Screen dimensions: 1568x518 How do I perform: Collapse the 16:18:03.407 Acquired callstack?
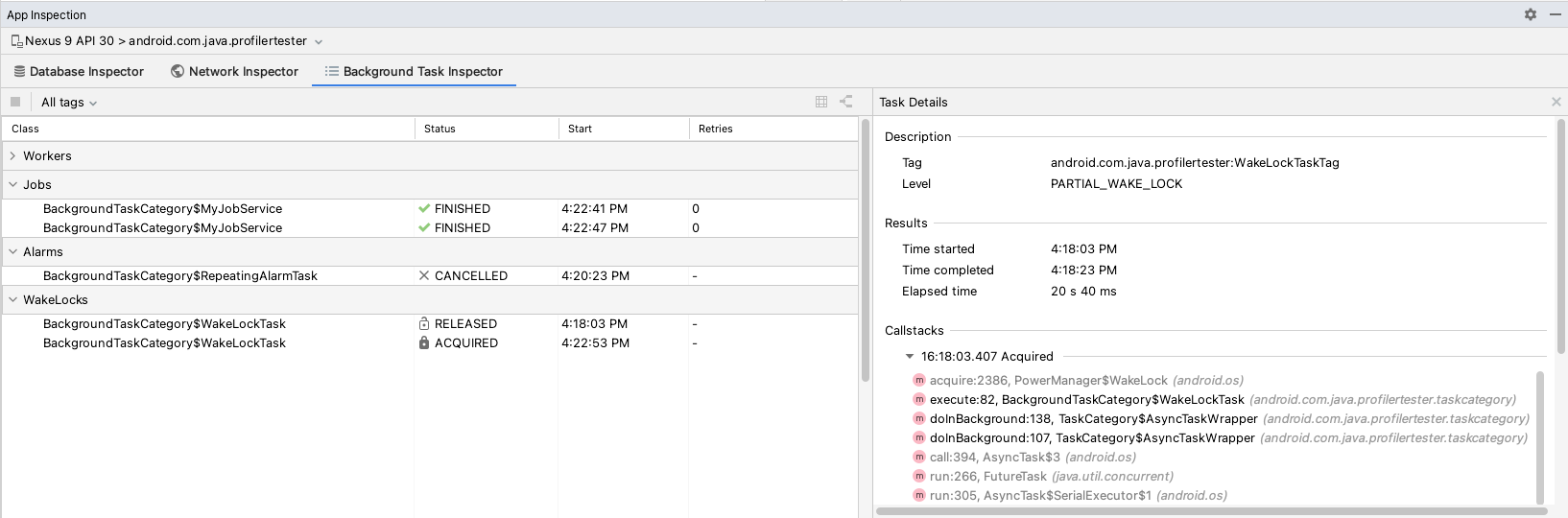pyautogui.click(x=910, y=356)
